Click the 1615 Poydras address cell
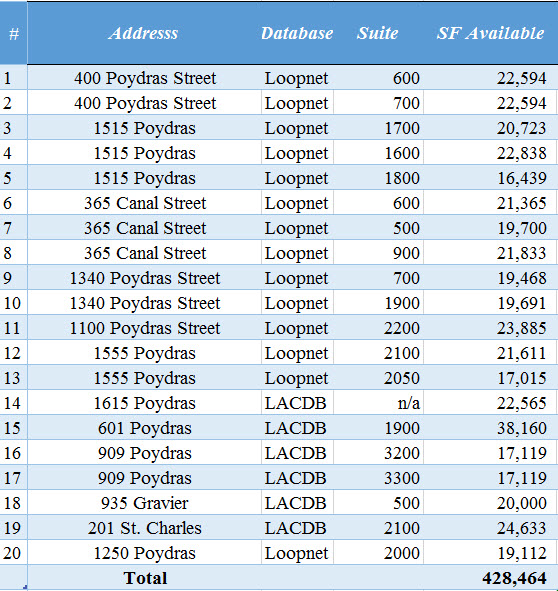Image resolution: width=558 pixels, height=591 pixels. (144, 403)
